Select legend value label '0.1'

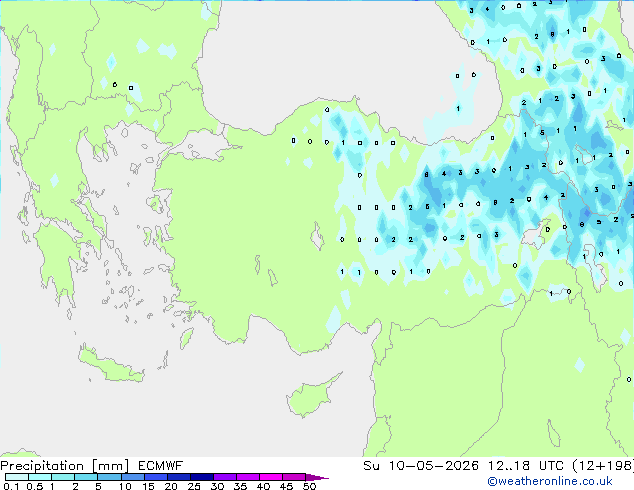(11, 486)
